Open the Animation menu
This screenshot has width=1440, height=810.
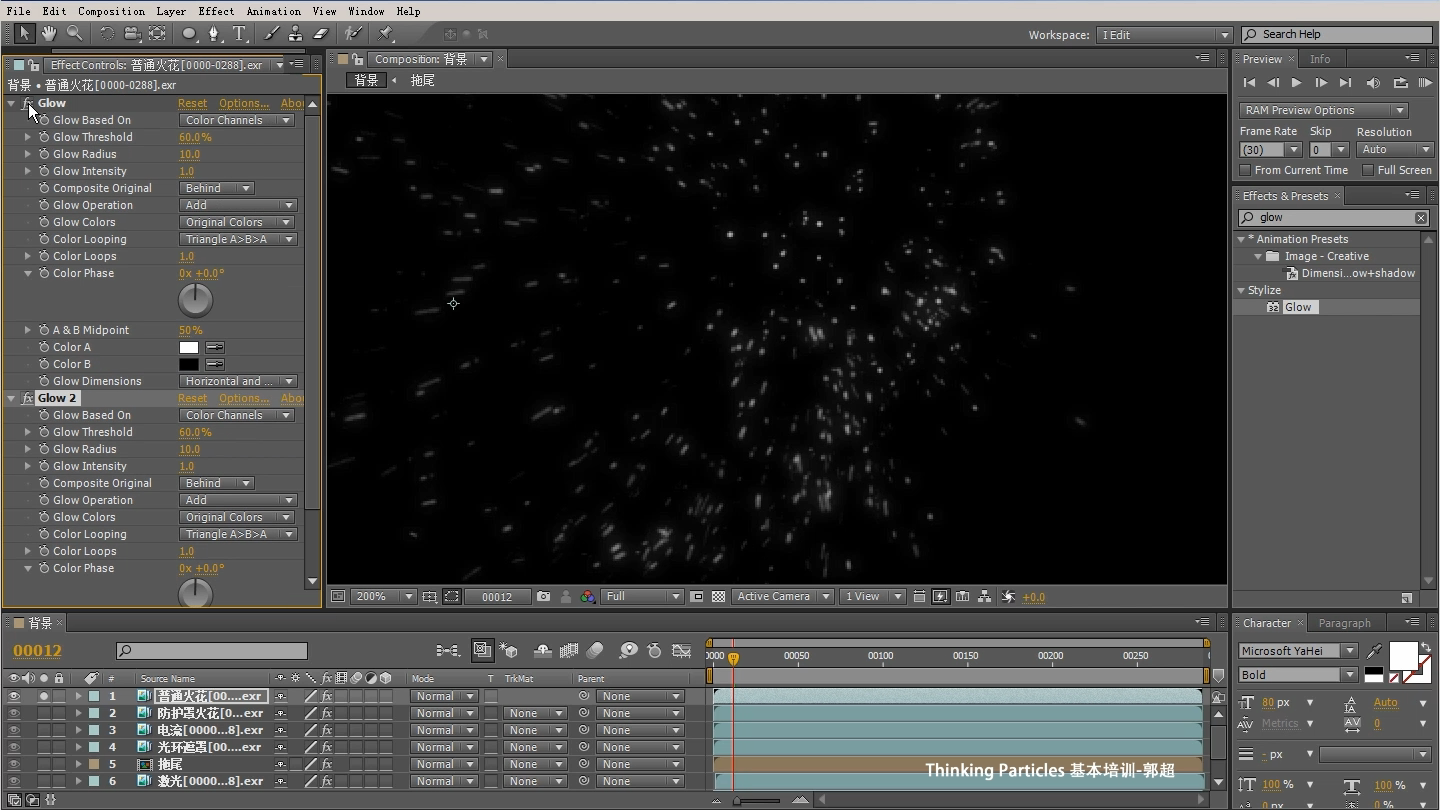tap(273, 11)
